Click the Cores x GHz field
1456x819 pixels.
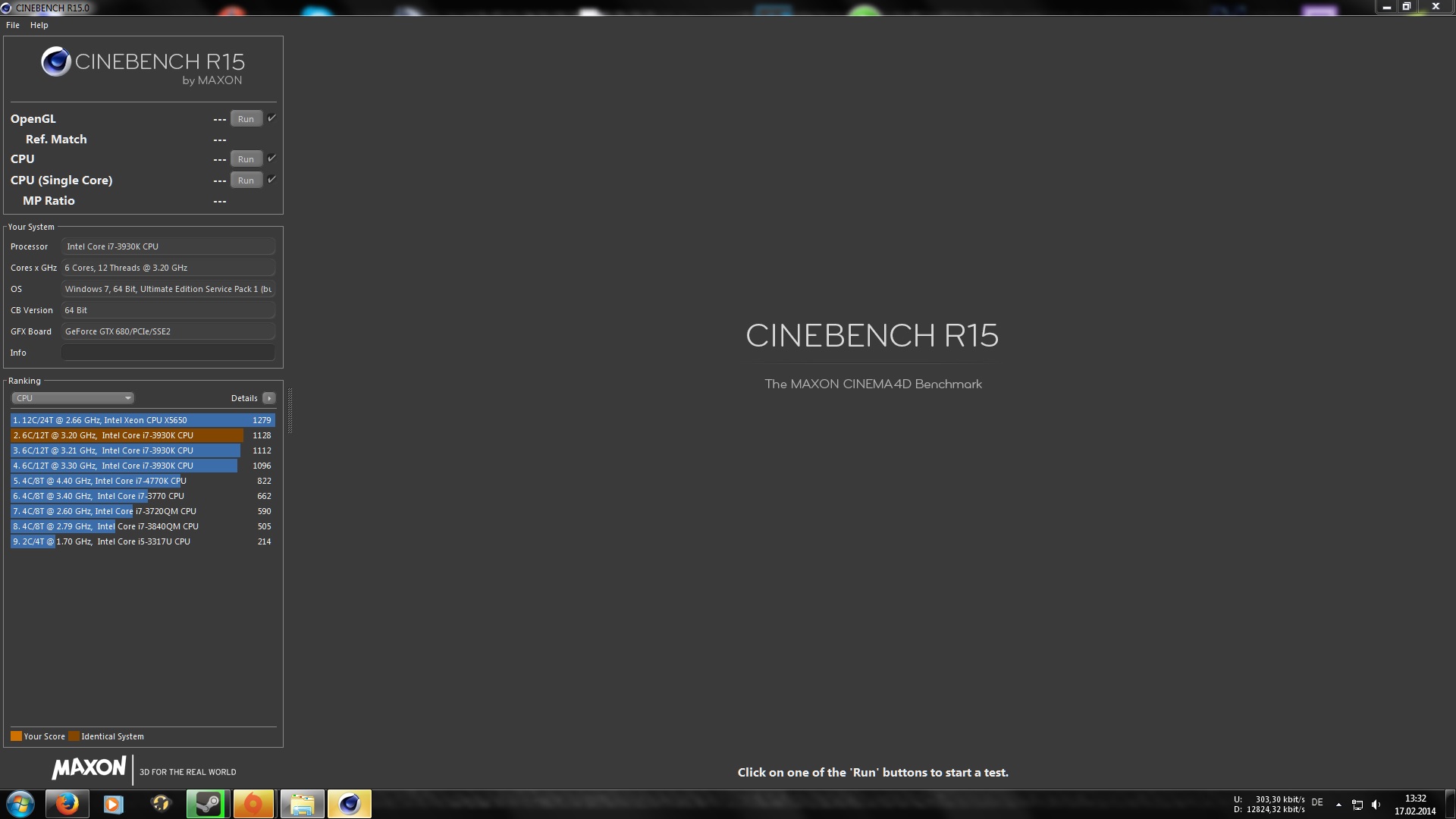click(x=168, y=268)
